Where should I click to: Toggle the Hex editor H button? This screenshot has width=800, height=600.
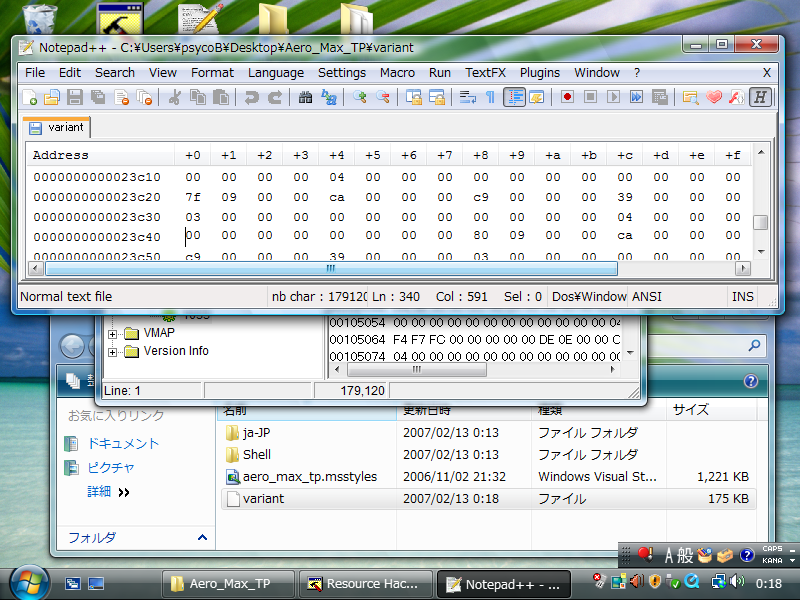click(760, 97)
